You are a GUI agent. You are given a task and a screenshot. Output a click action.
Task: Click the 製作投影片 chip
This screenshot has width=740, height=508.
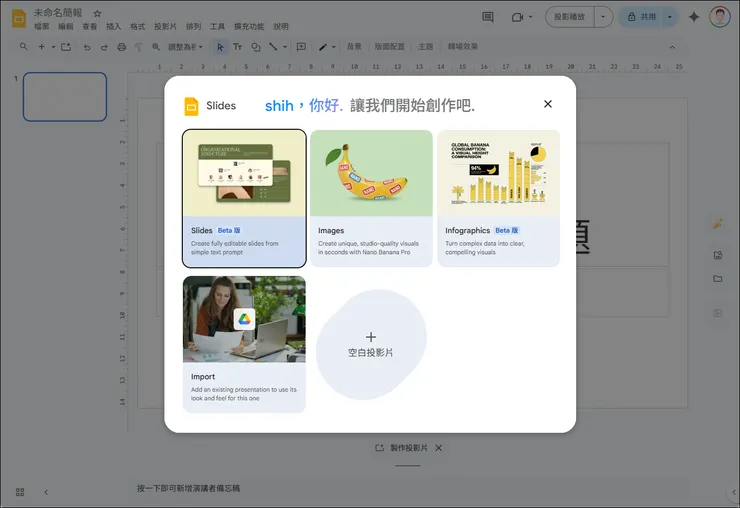[402, 448]
